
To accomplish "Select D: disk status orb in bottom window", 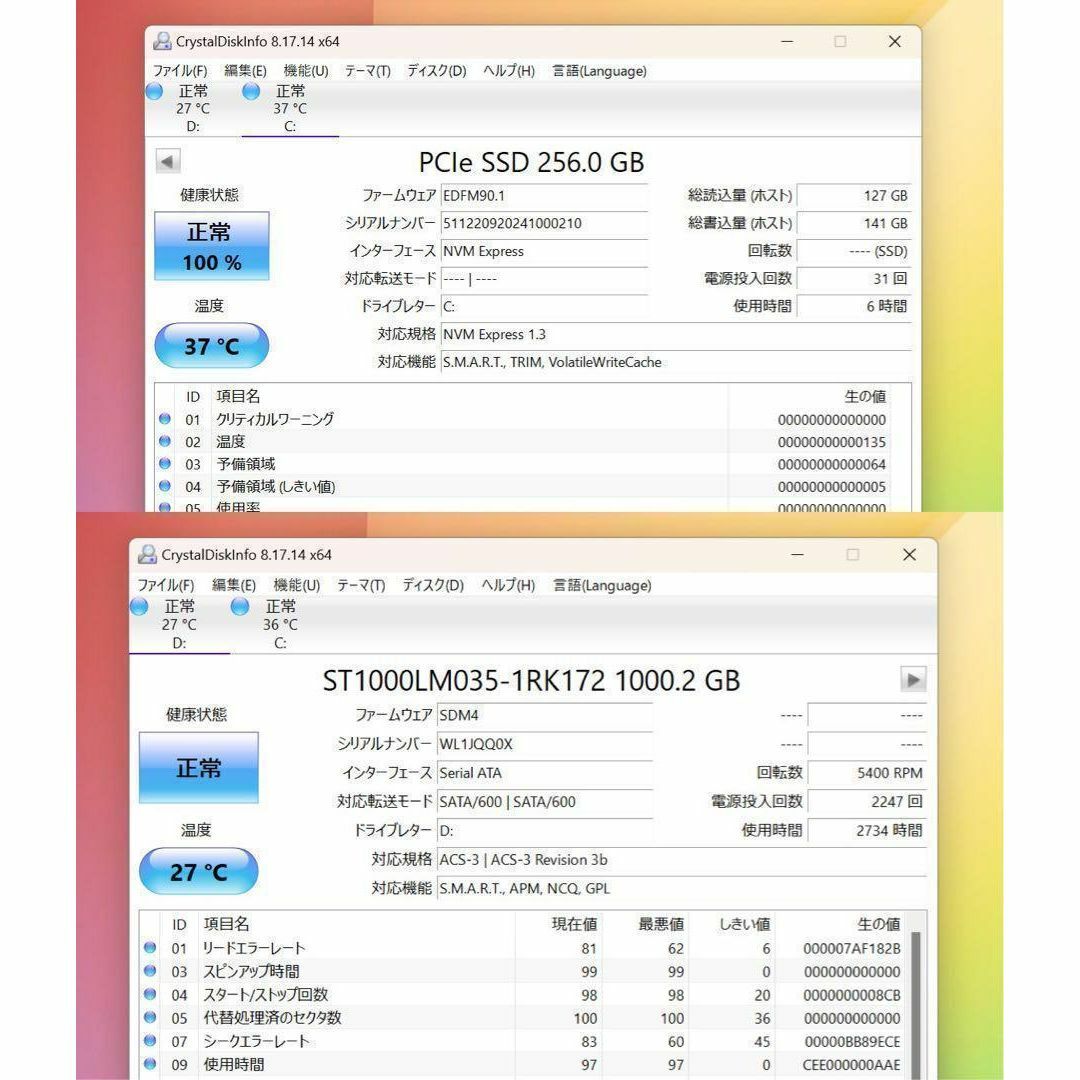I will pyautogui.click(x=140, y=606).
